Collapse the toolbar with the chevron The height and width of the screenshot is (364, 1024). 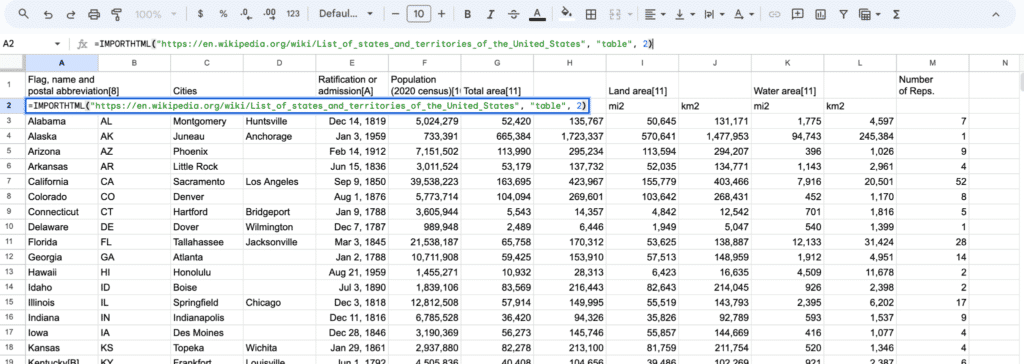coord(995,14)
